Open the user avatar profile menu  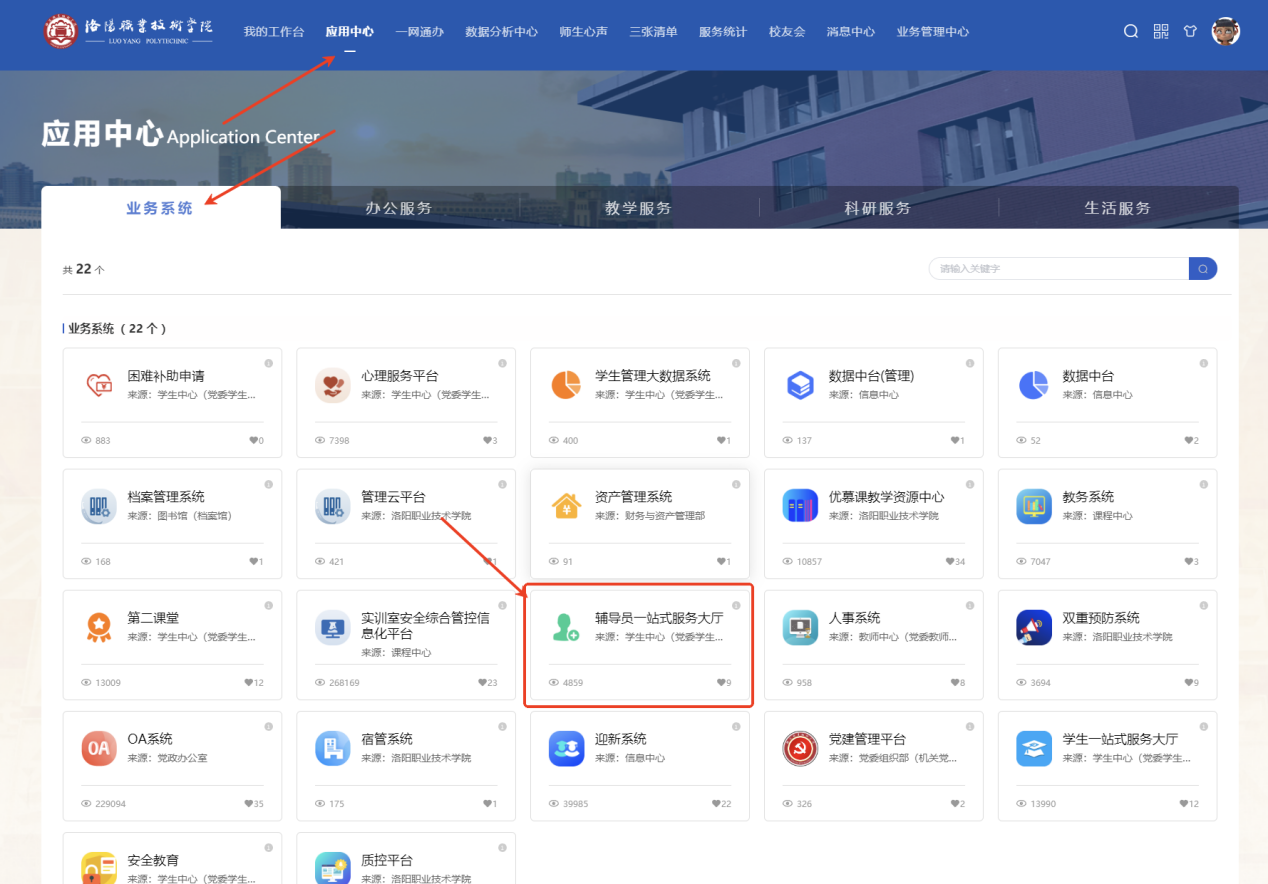1225,31
